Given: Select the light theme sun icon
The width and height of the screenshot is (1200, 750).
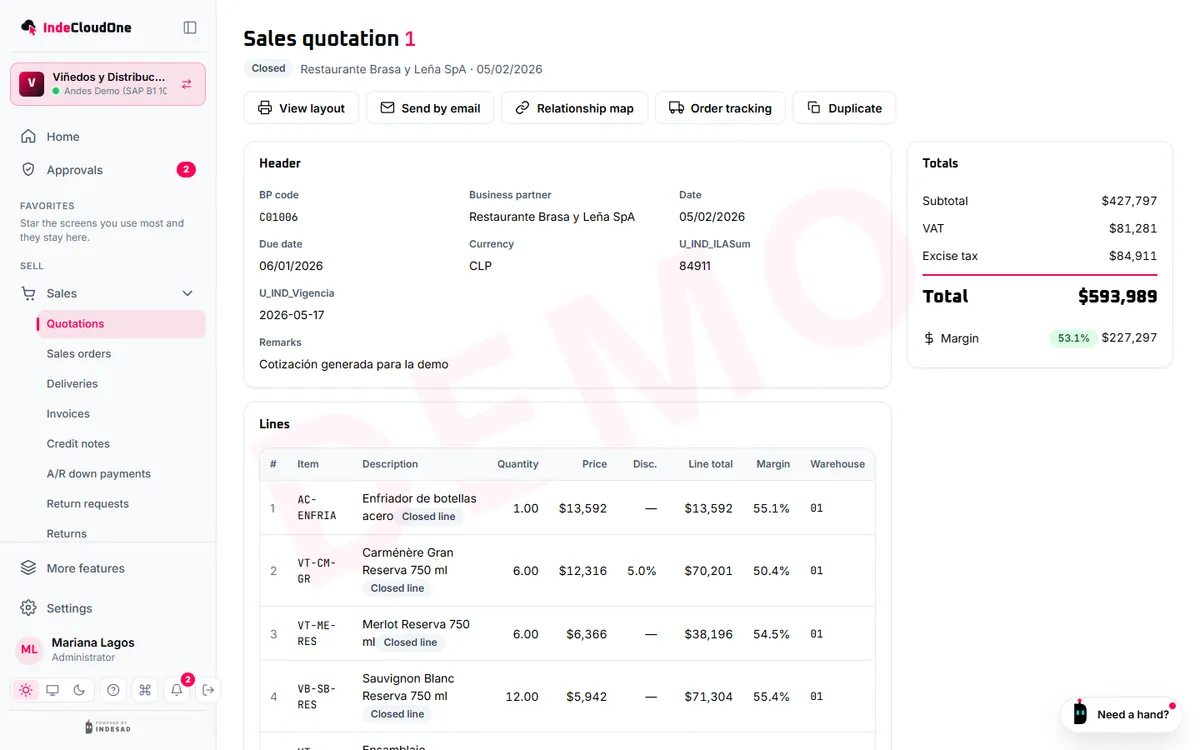Looking at the screenshot, I should point(26,690).
